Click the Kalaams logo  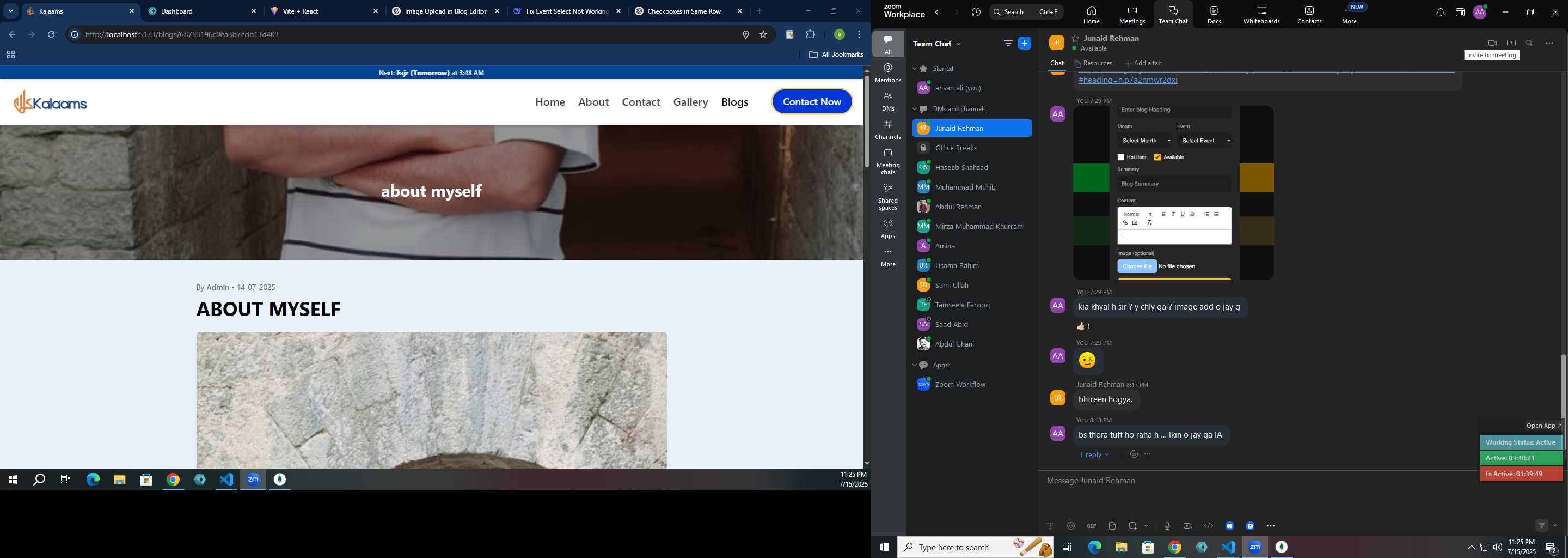(x=51, y=102)
